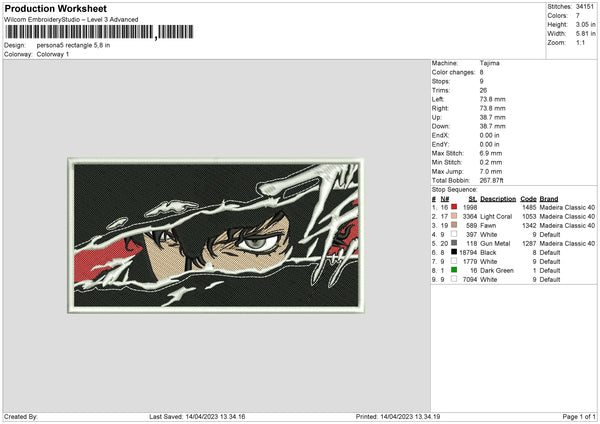This screenshot has width=600, height=424.
Task: Click the EndY label
Action: 440,144
